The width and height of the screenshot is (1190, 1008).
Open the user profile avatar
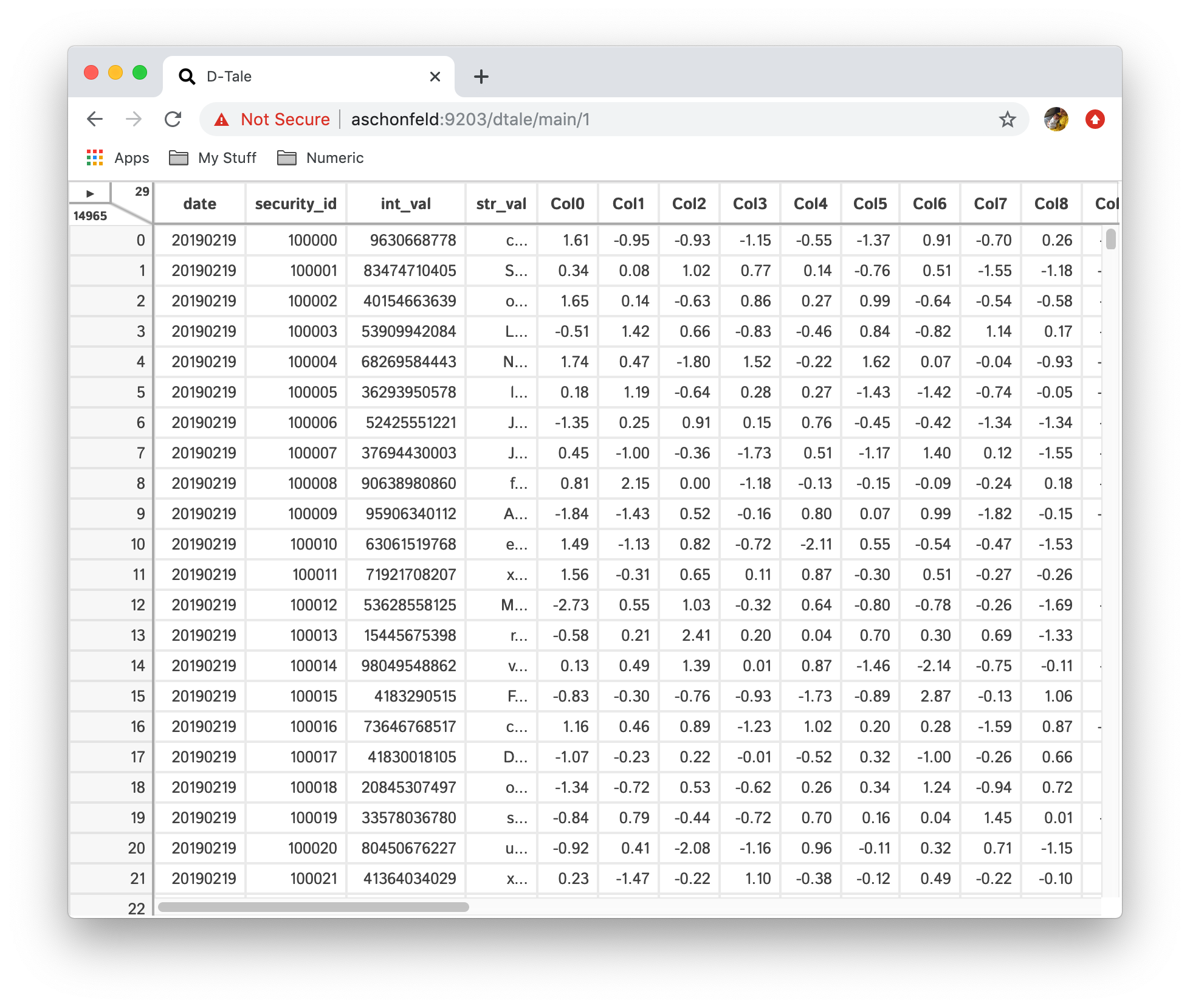(1056, 119)
